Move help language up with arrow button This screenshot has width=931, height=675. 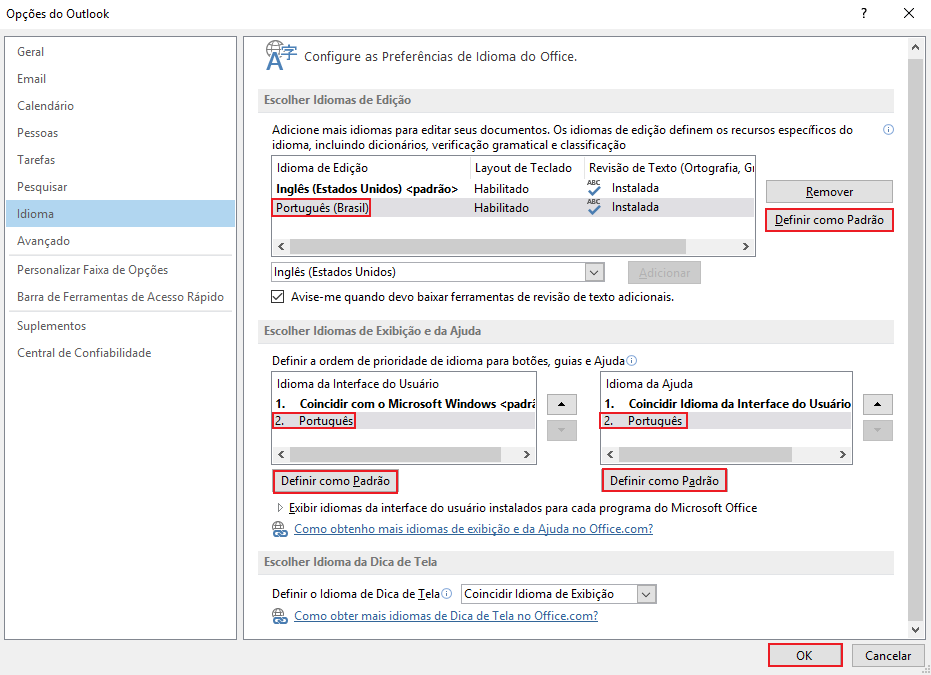click(878, 404)
